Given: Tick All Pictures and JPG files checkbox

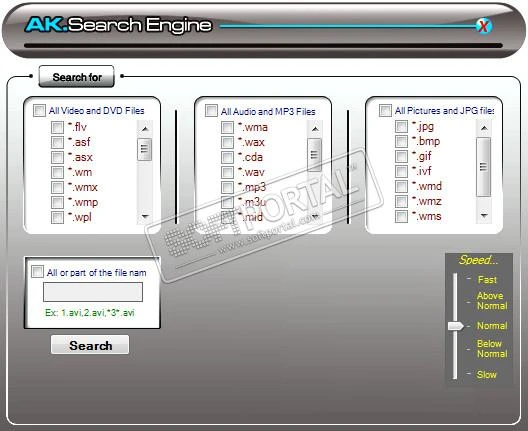Looking at the screenshot, I should pos(385,110).
